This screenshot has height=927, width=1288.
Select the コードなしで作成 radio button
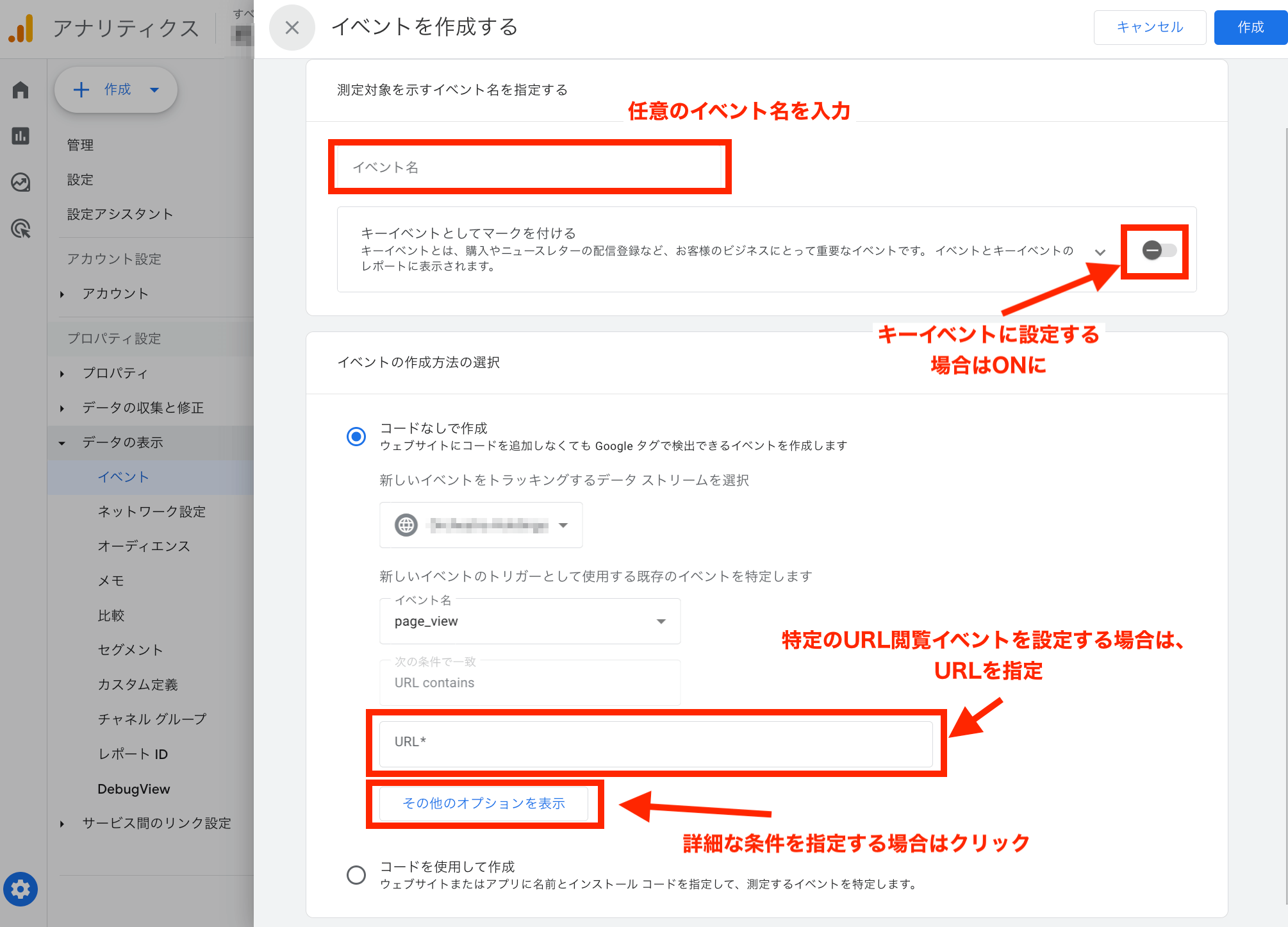click(x=356, y=437)
